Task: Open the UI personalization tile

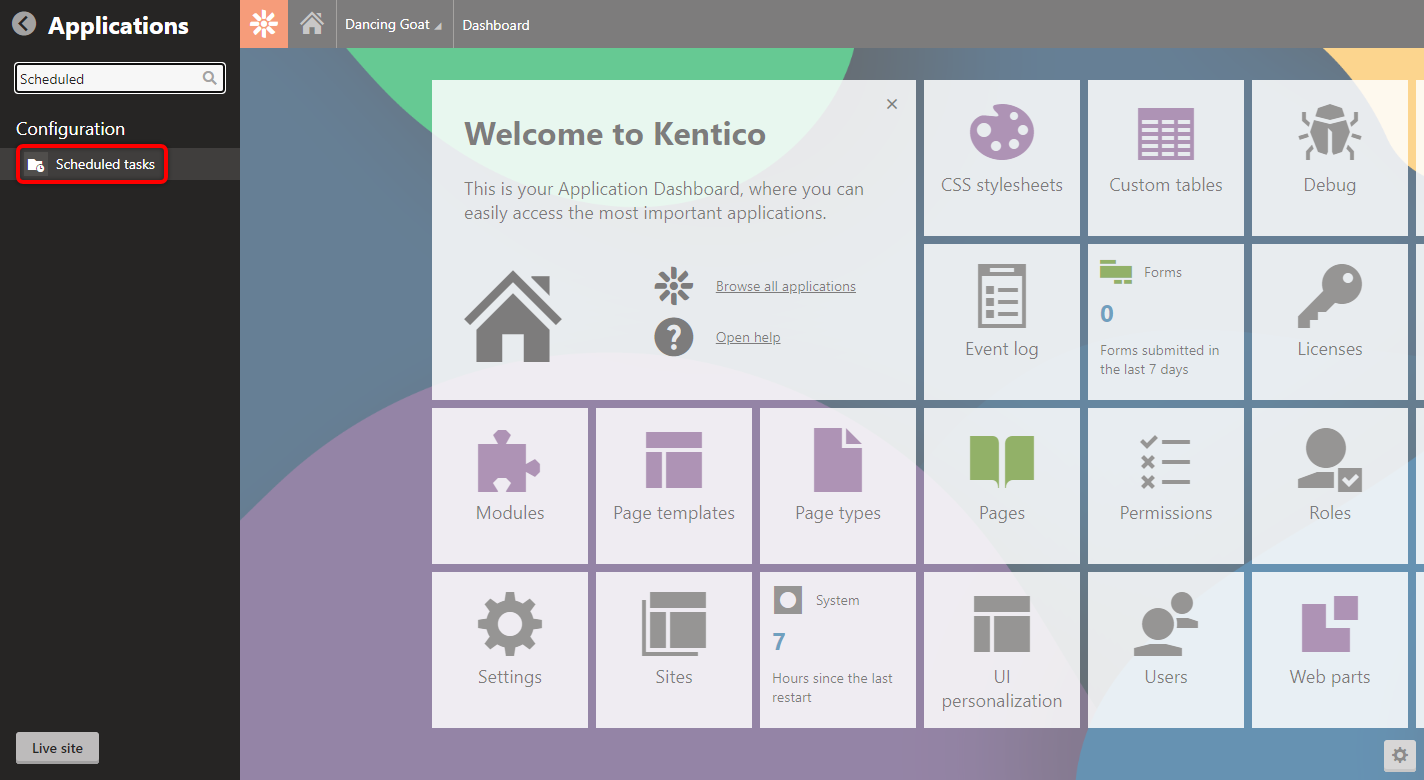Action: (x=1002, y=650)
